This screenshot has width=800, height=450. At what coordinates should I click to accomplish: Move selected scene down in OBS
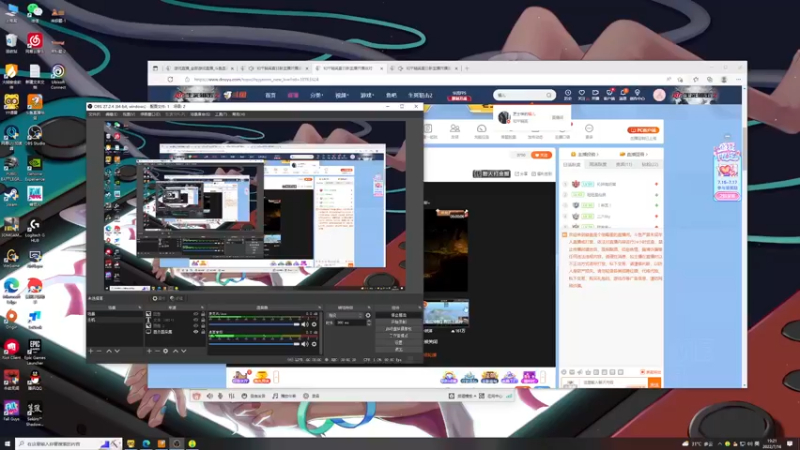tap(117, 351)
